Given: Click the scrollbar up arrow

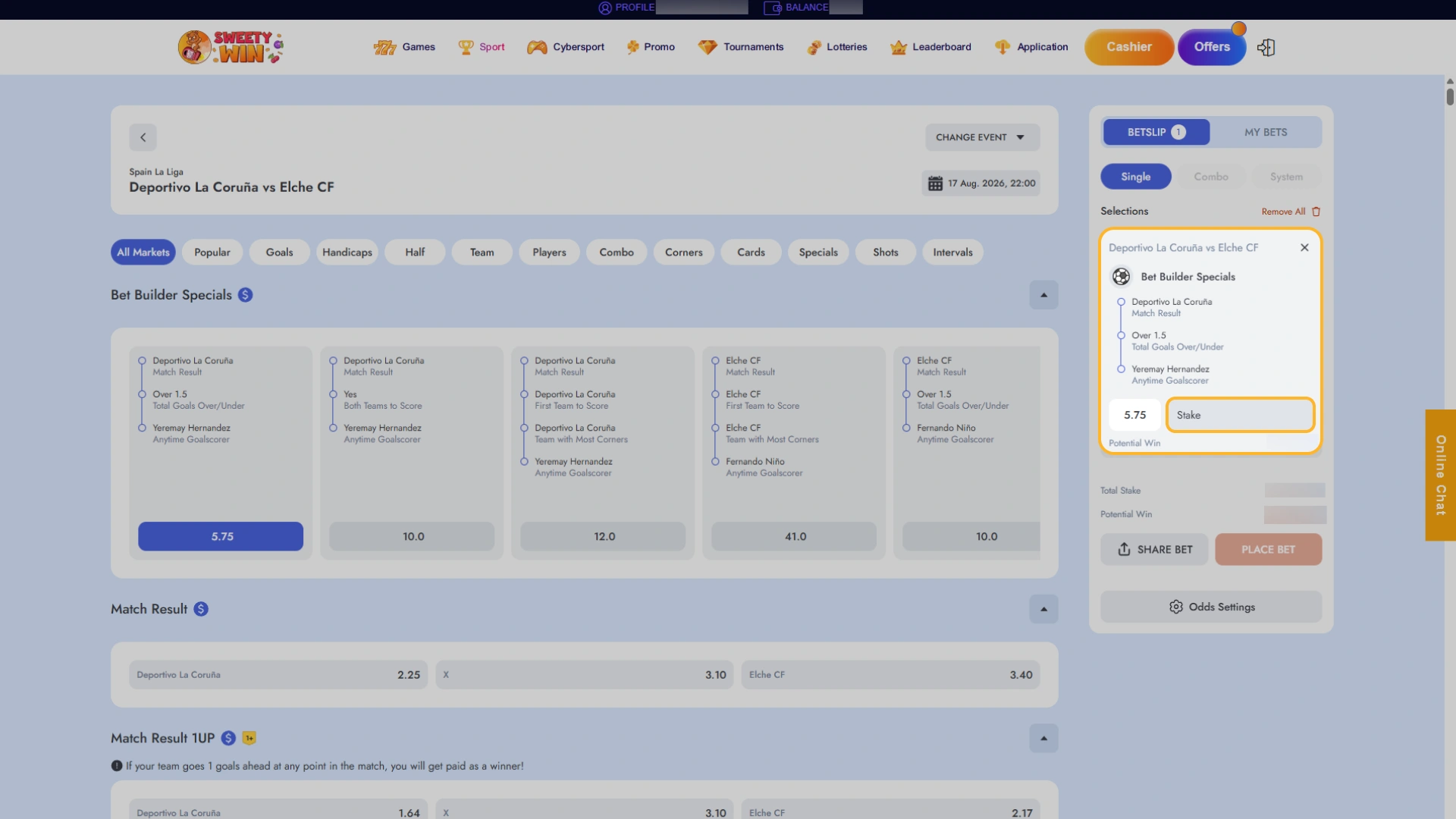Looking at the screenshot, I should (x=1450, y=80).
